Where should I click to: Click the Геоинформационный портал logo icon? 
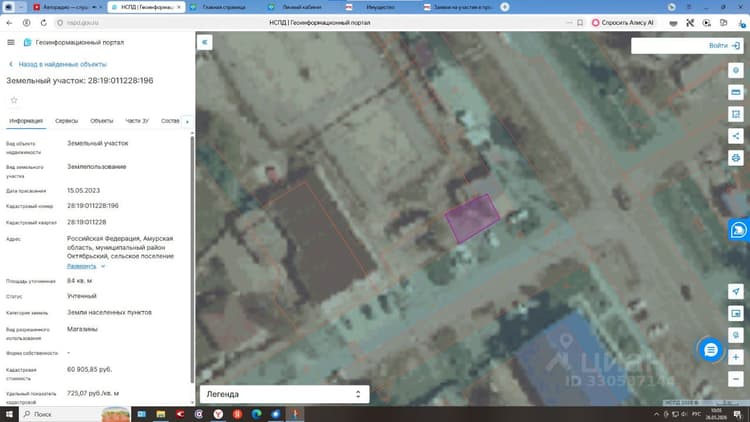point(27,43)
